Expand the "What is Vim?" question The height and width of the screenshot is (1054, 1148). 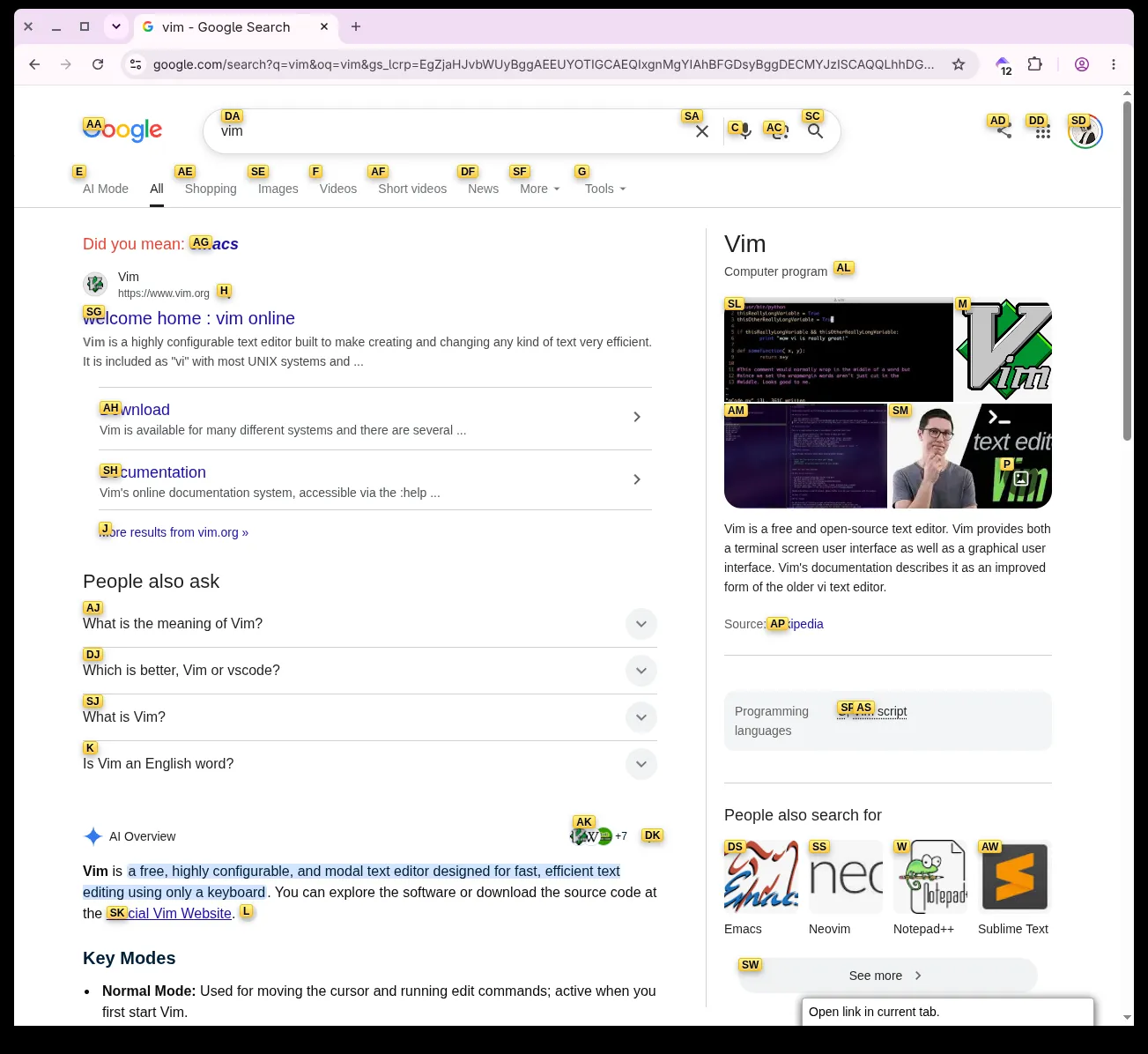(370, 717)
